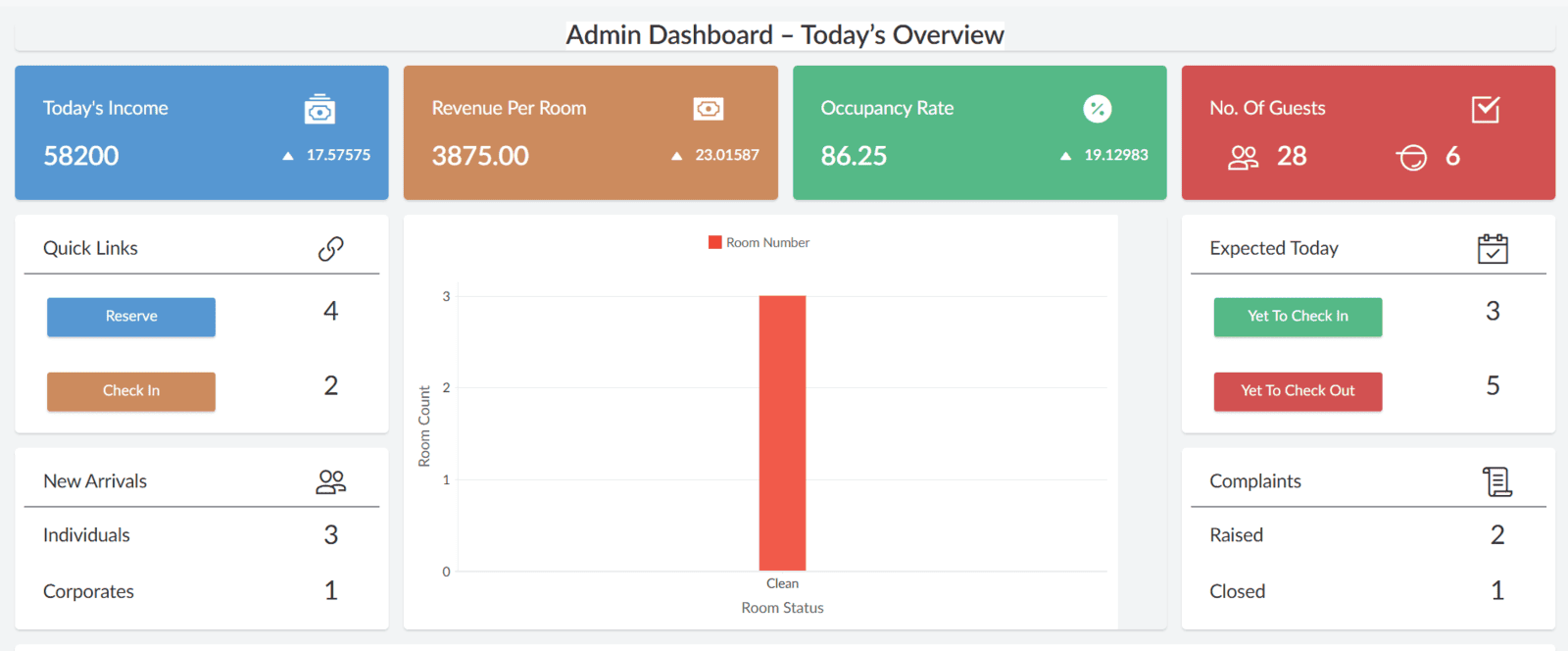This screenshot has width=1568, height=651.
Task: Click the Raised complaints label
Action: [1237, 535]
